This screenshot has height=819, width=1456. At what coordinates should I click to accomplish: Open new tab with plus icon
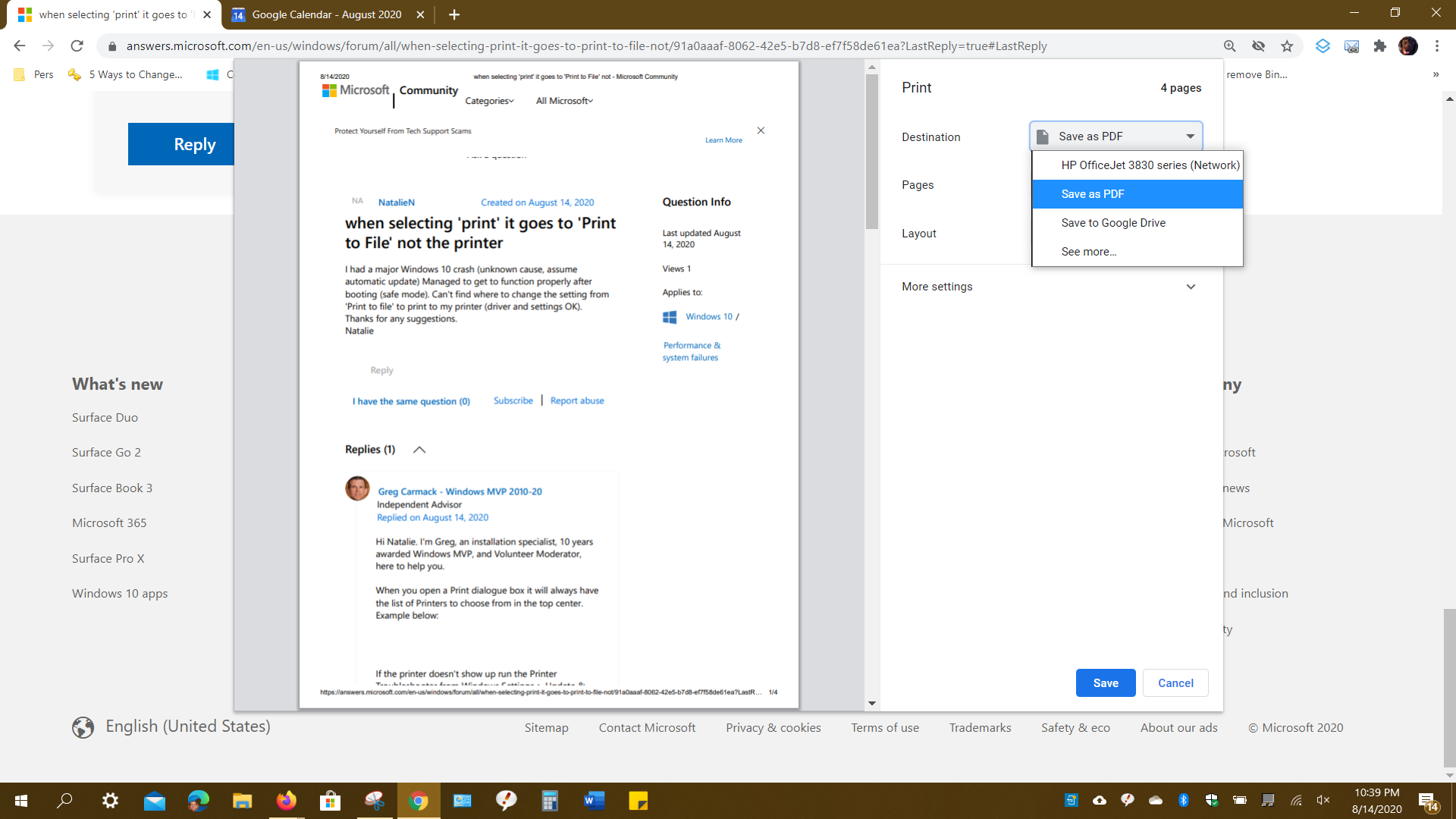click(x=454, y=14)
